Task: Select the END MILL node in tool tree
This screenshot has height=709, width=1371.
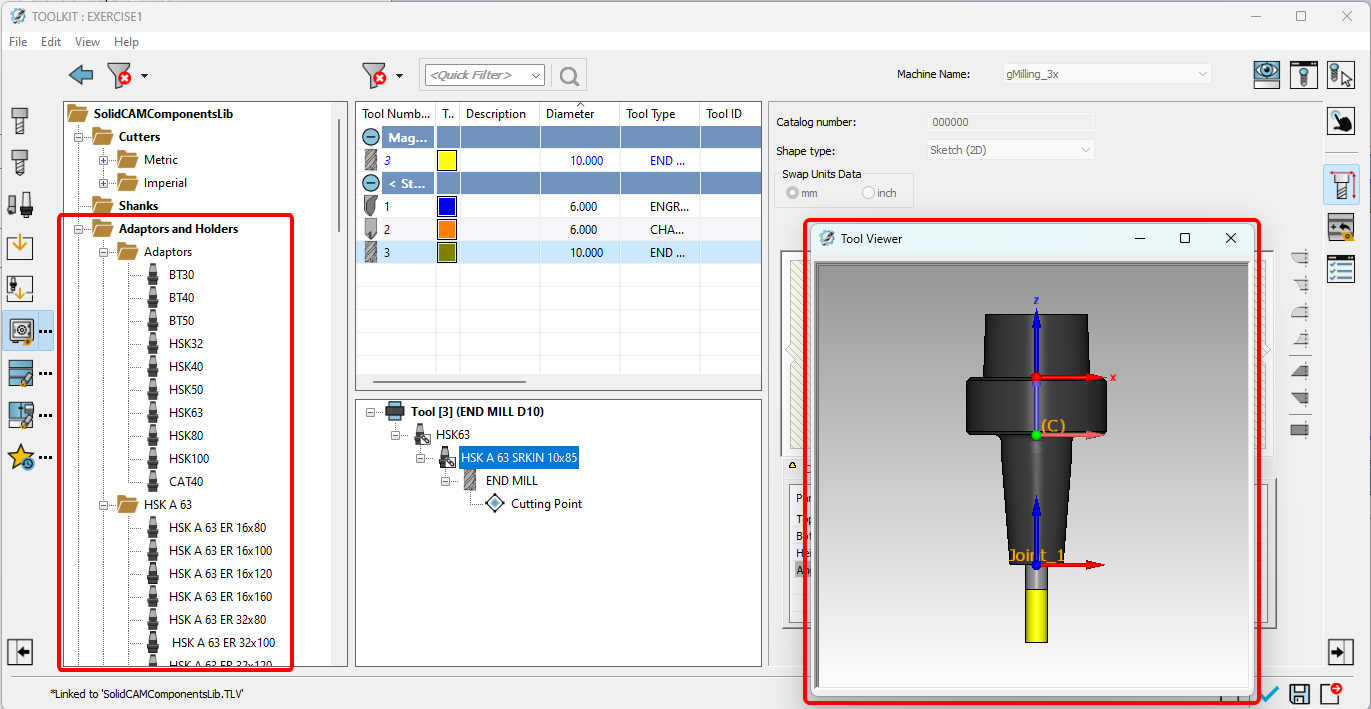Action: coord(511,481)
